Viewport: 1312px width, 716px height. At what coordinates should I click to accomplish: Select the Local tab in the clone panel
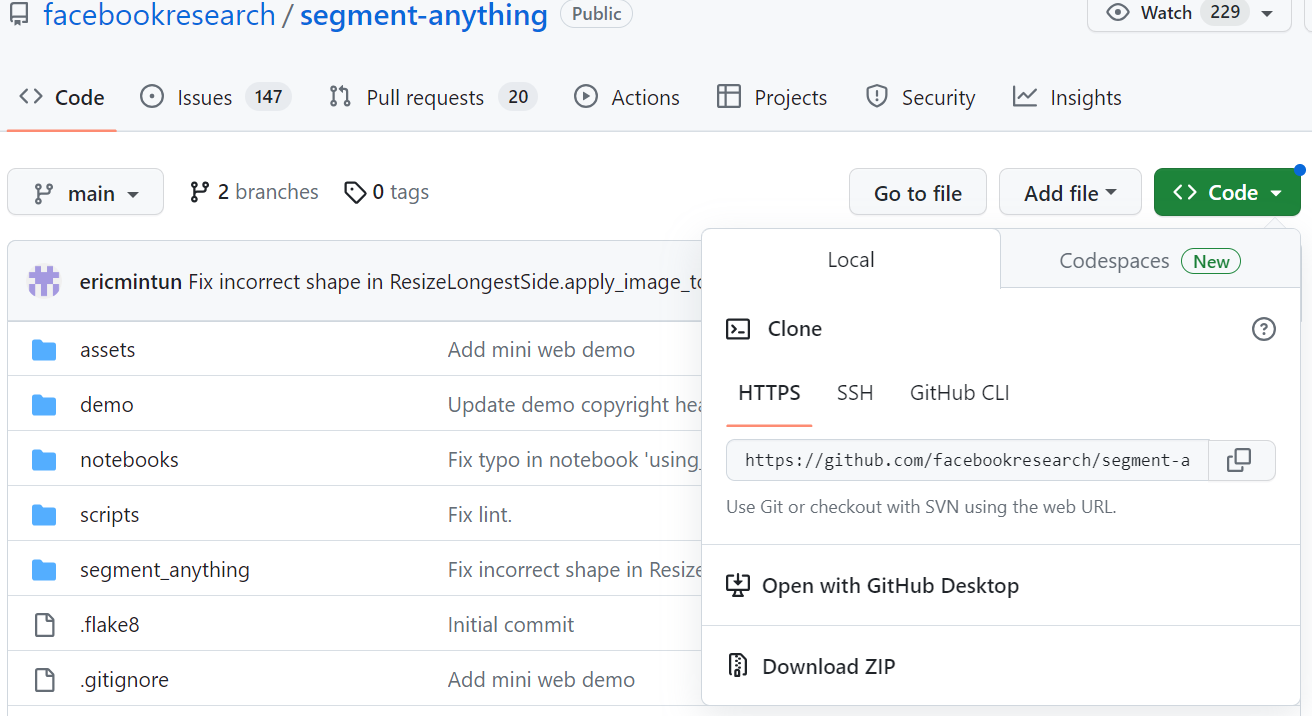[851, 260]
